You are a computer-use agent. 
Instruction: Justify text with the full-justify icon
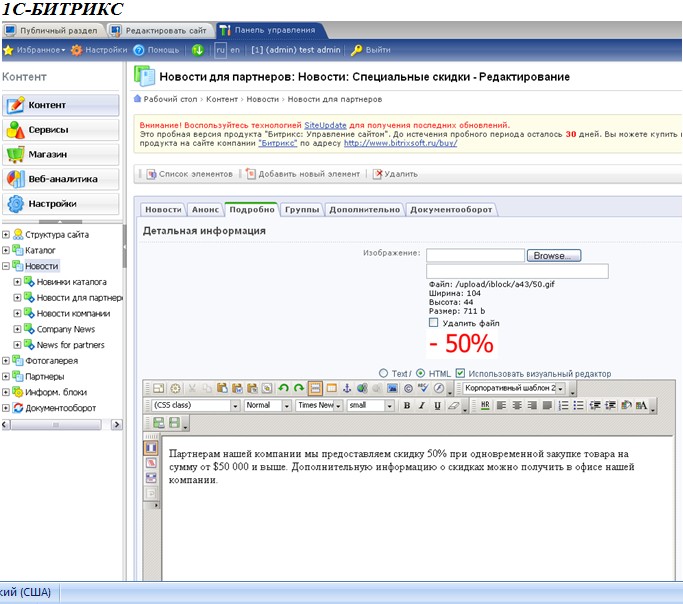[547, 405]
